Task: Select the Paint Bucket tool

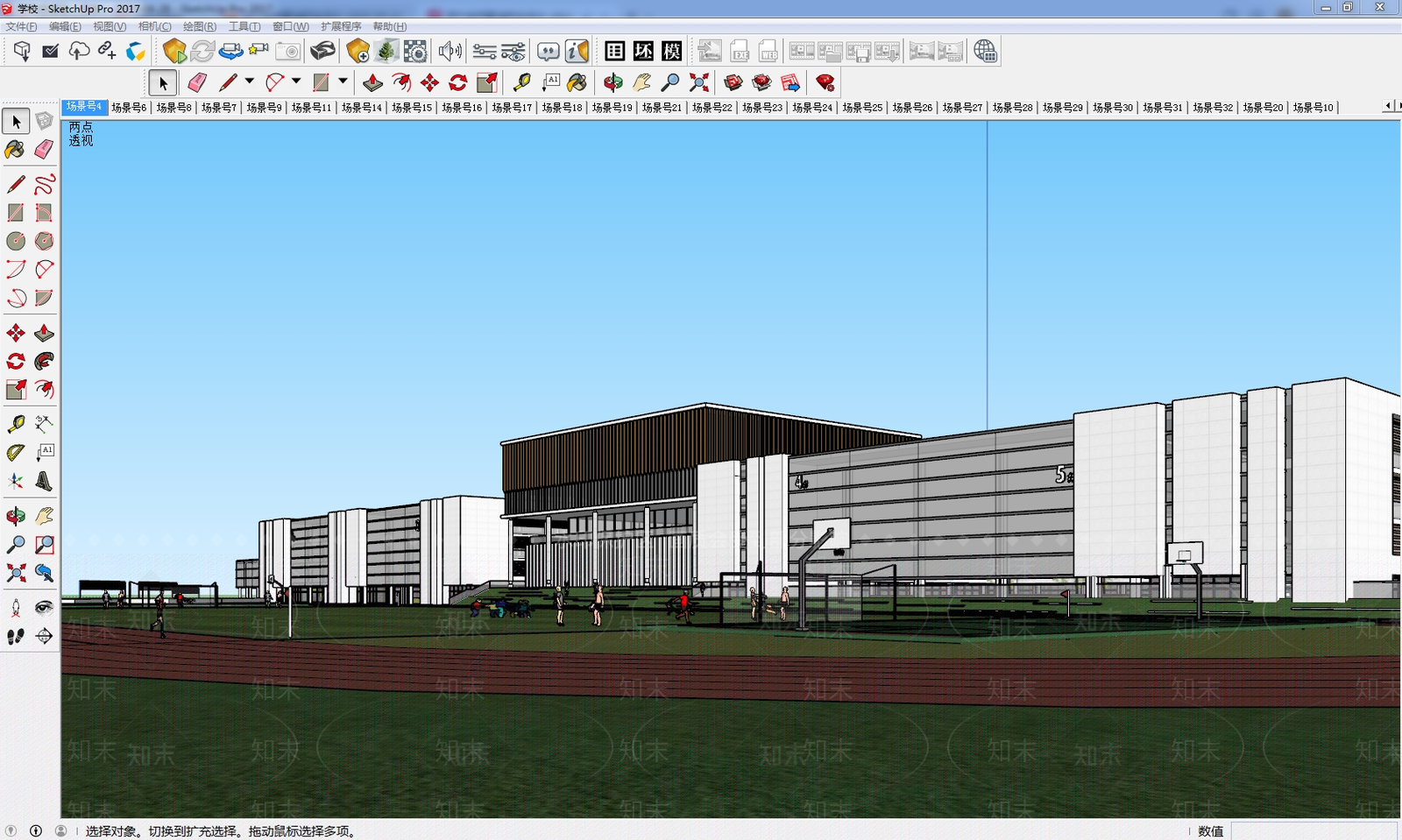Action: click(16, 150)
